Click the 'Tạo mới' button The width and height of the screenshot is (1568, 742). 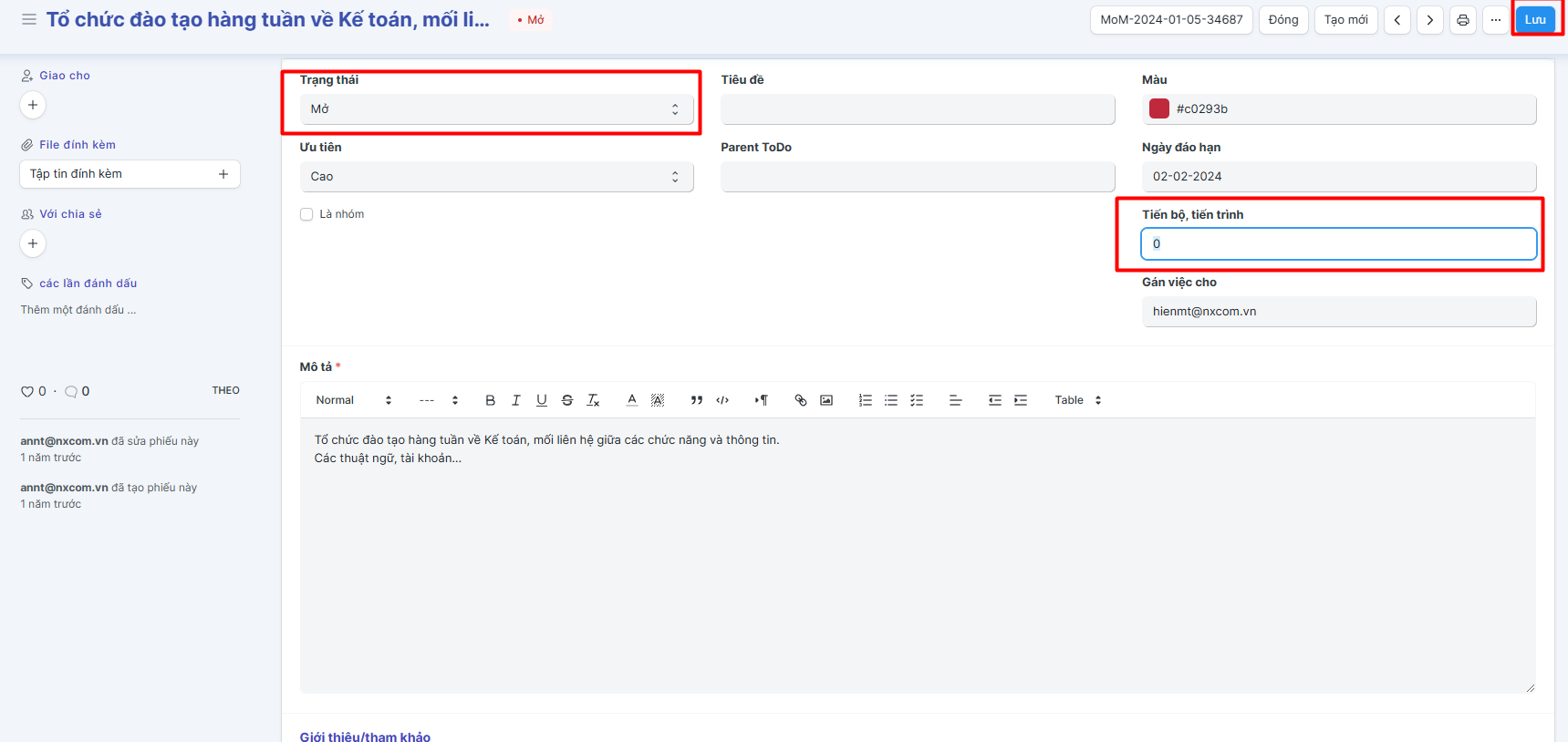click(1345, 20)
